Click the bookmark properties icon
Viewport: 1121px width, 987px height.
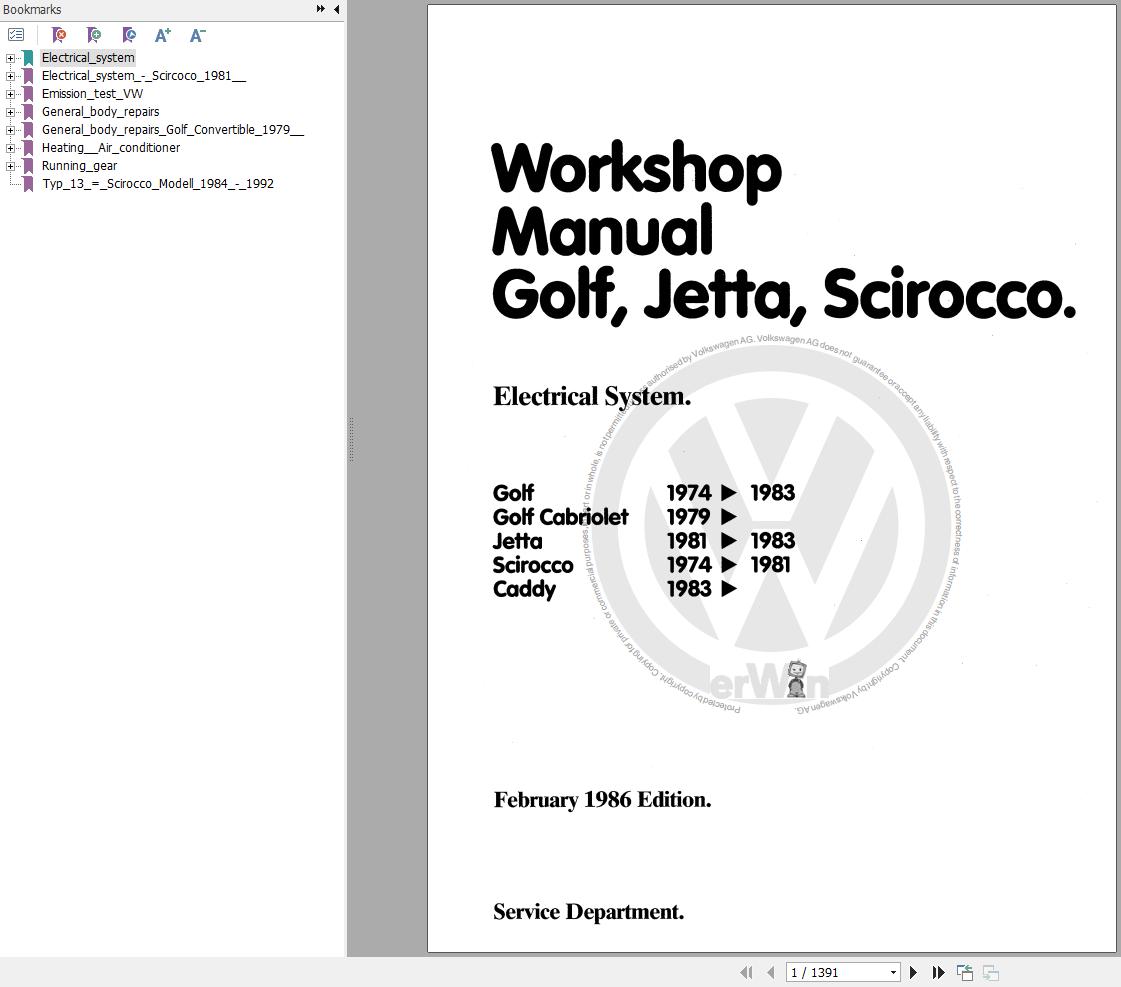click(129, 34)
